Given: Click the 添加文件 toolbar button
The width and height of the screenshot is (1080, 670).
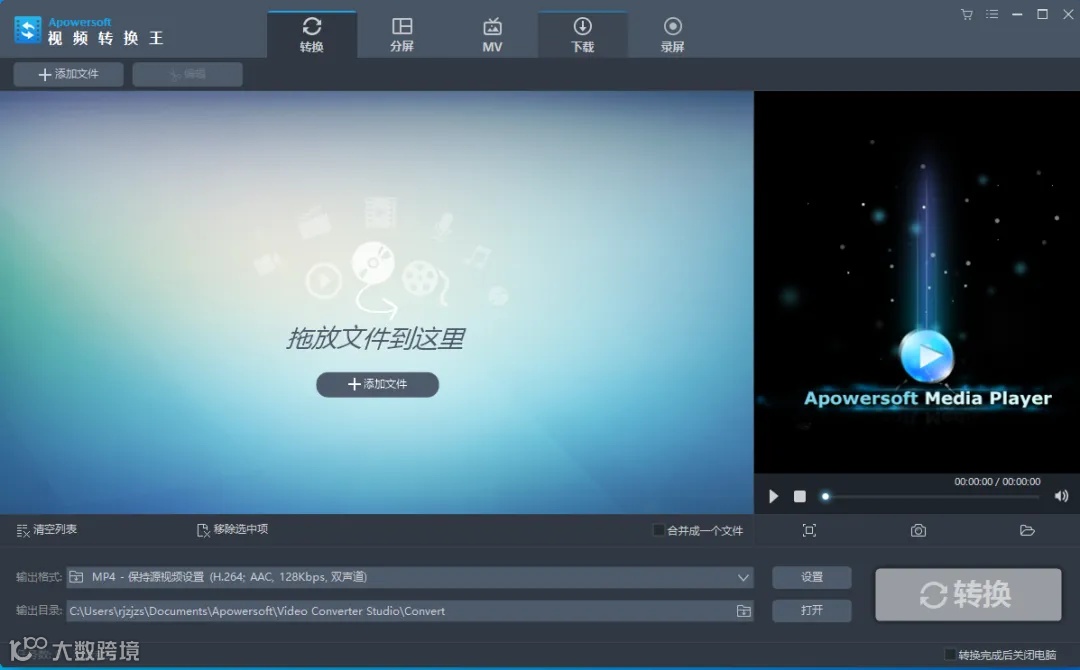Looking at the screenshot, I should click(68, 74).
